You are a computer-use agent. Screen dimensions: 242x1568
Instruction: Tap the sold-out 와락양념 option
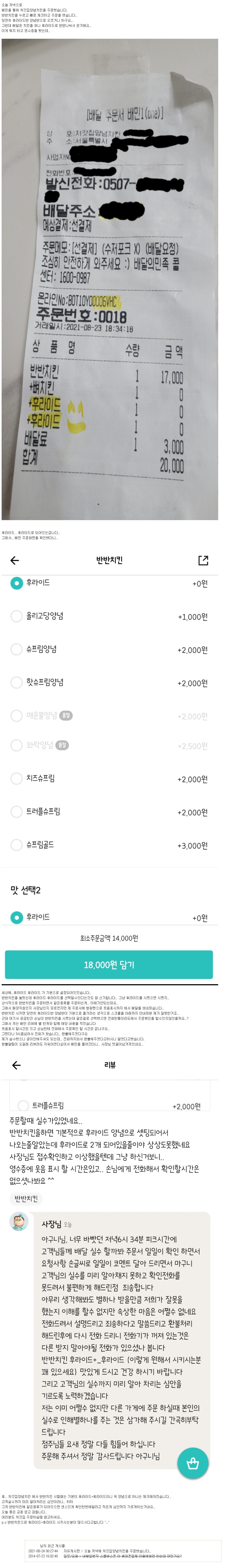click(x=109, y=746)
